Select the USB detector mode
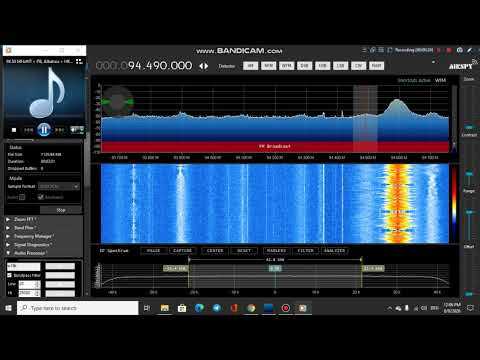Screen dimensions: 480x360 point(323,66)
